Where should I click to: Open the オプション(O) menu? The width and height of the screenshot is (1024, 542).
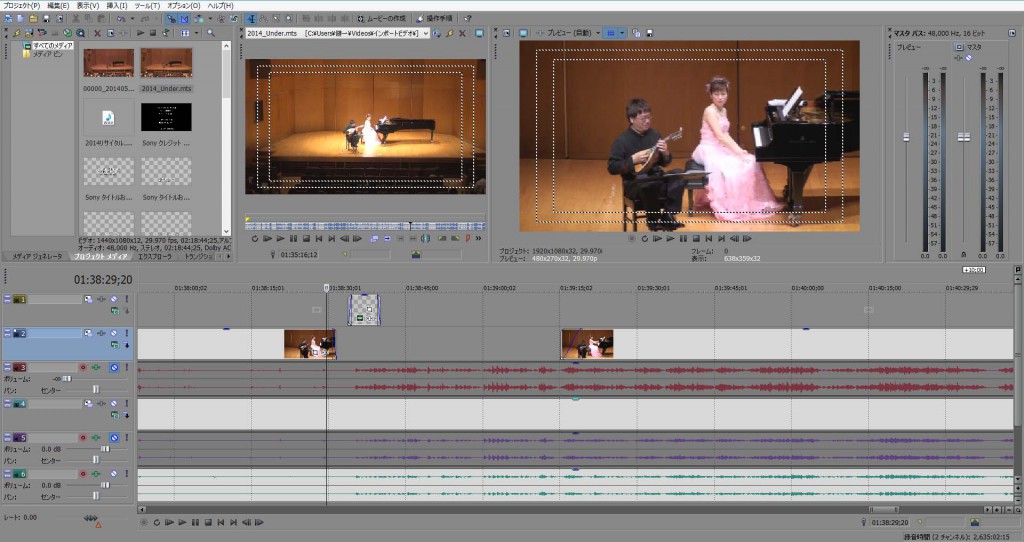(184, 5)
